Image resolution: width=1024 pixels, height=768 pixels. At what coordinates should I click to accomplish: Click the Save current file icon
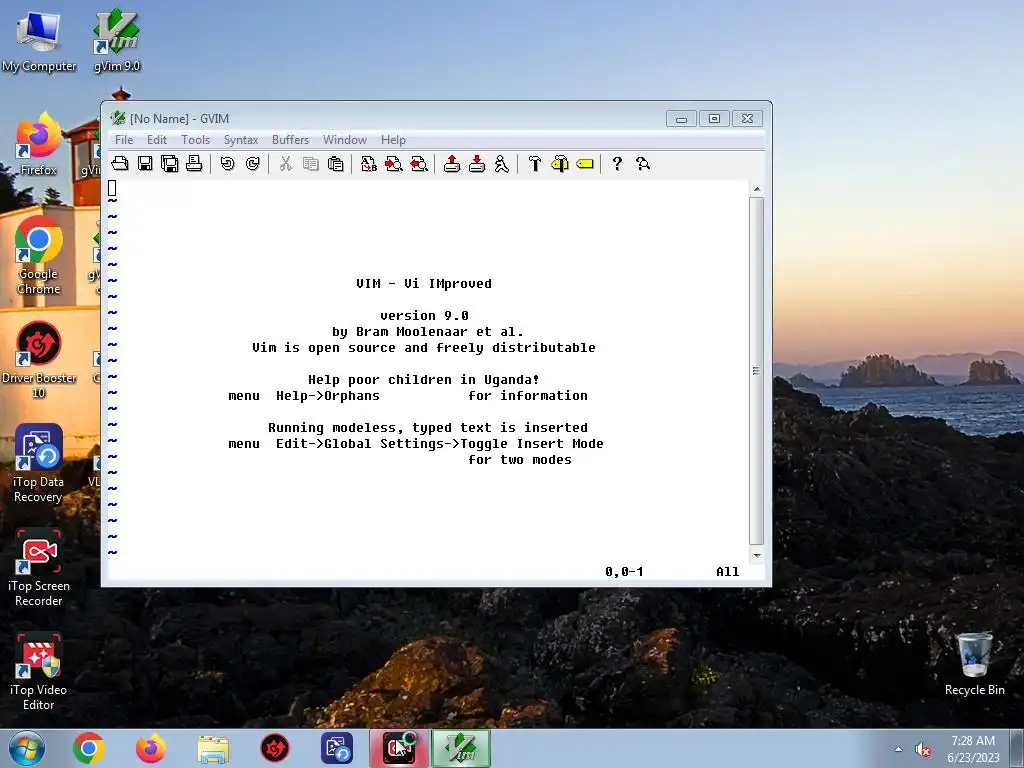pyautogui.click(x=145, y=163)
